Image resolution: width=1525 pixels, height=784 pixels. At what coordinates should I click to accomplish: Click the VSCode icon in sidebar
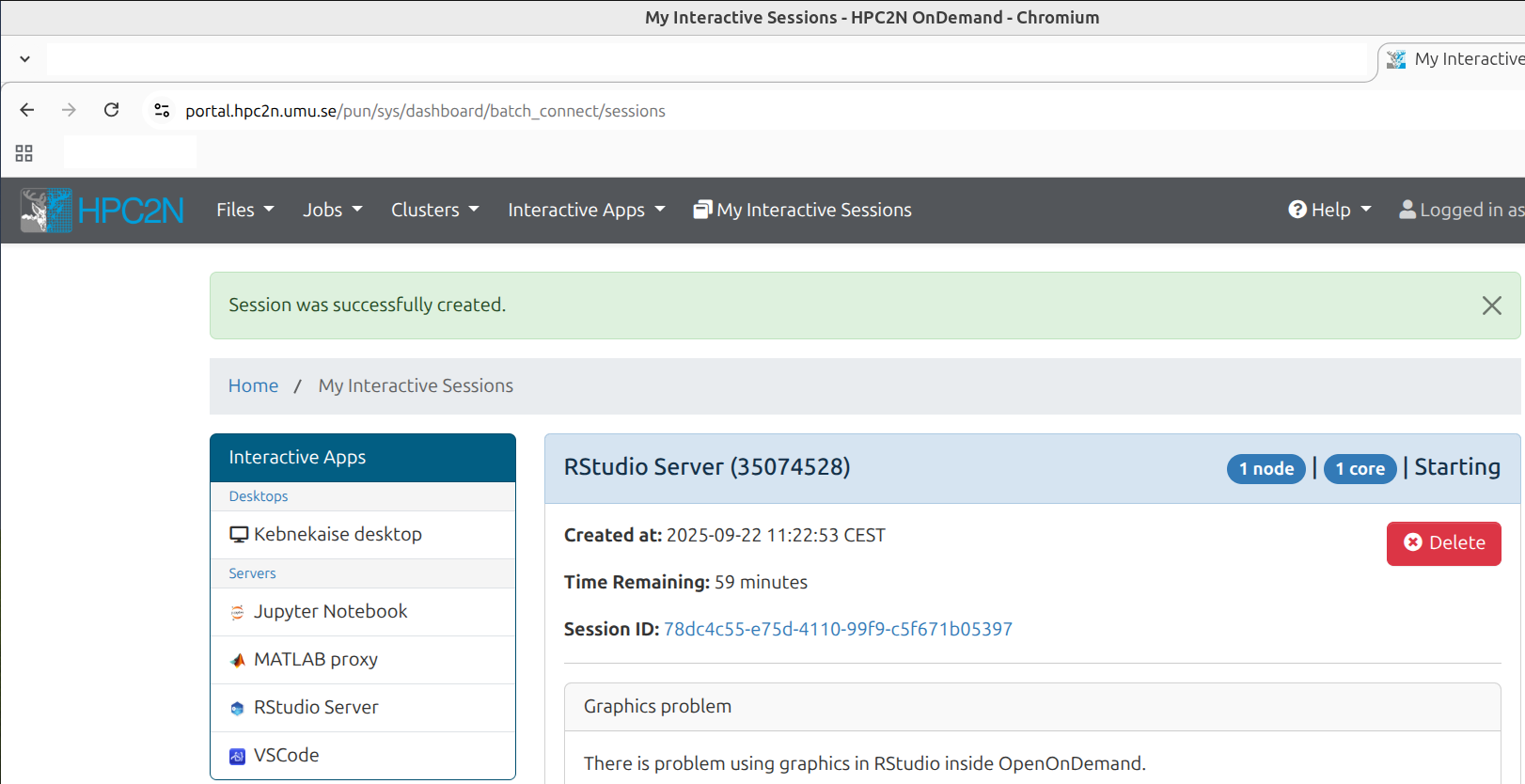click(238, 756)
